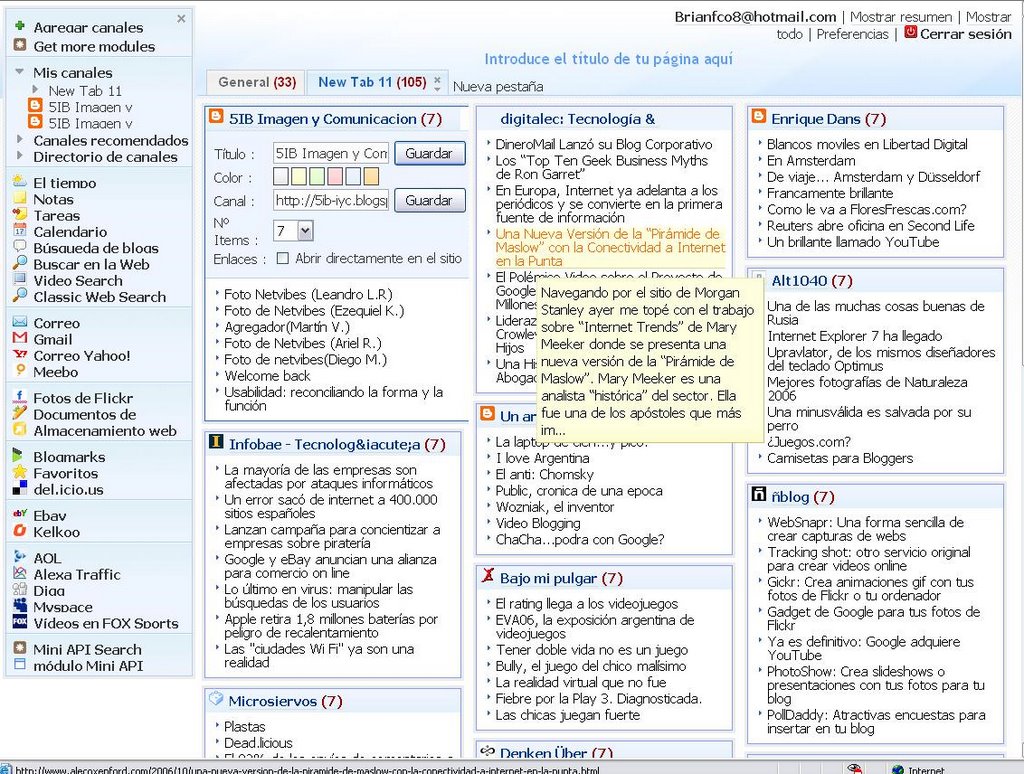Click the Tareas icon
Viewport: 1024px width, 774px height.
tap(20, 214)
